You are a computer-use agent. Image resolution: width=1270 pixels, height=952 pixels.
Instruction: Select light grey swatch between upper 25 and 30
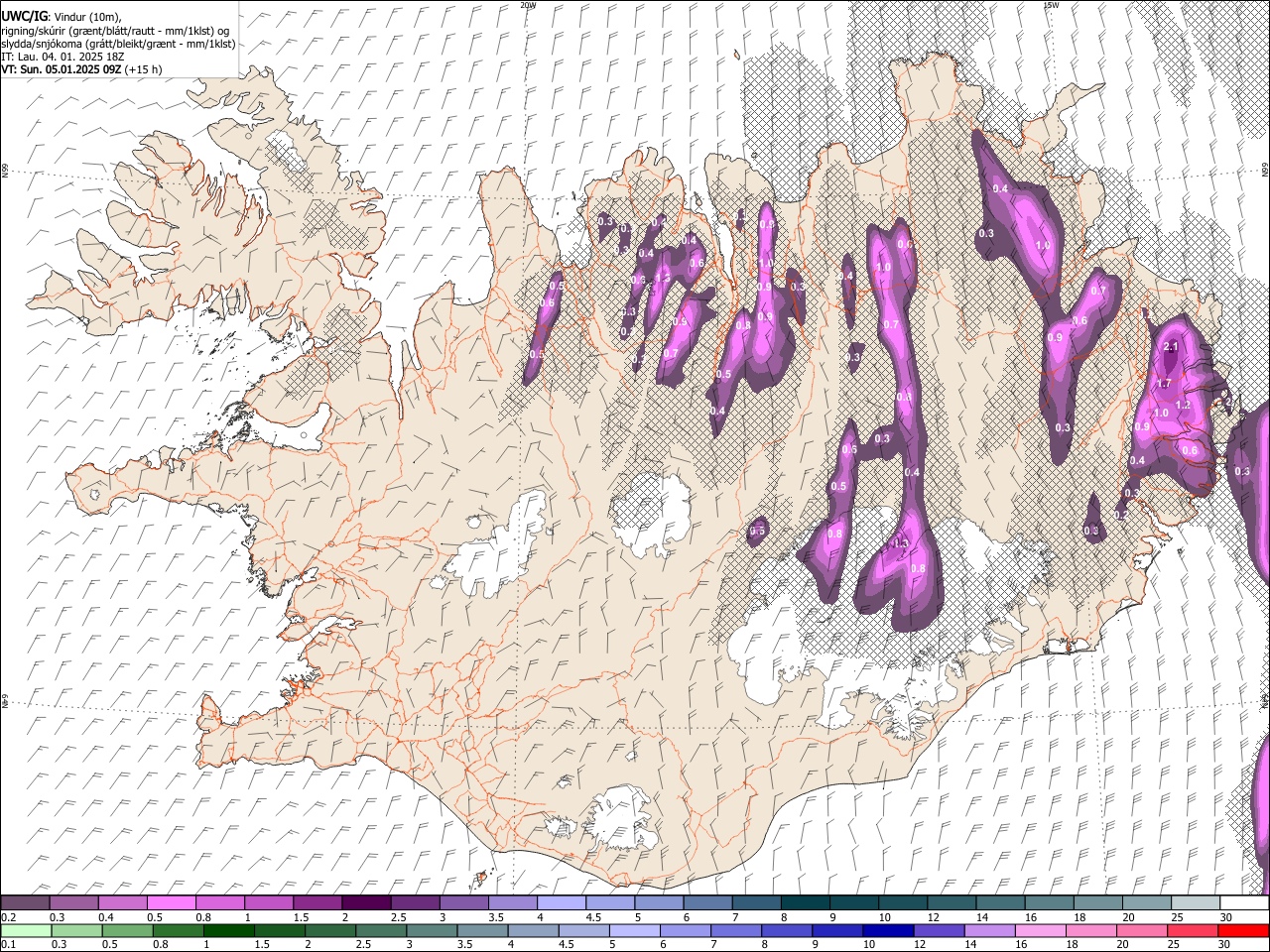coord(1196,902)
